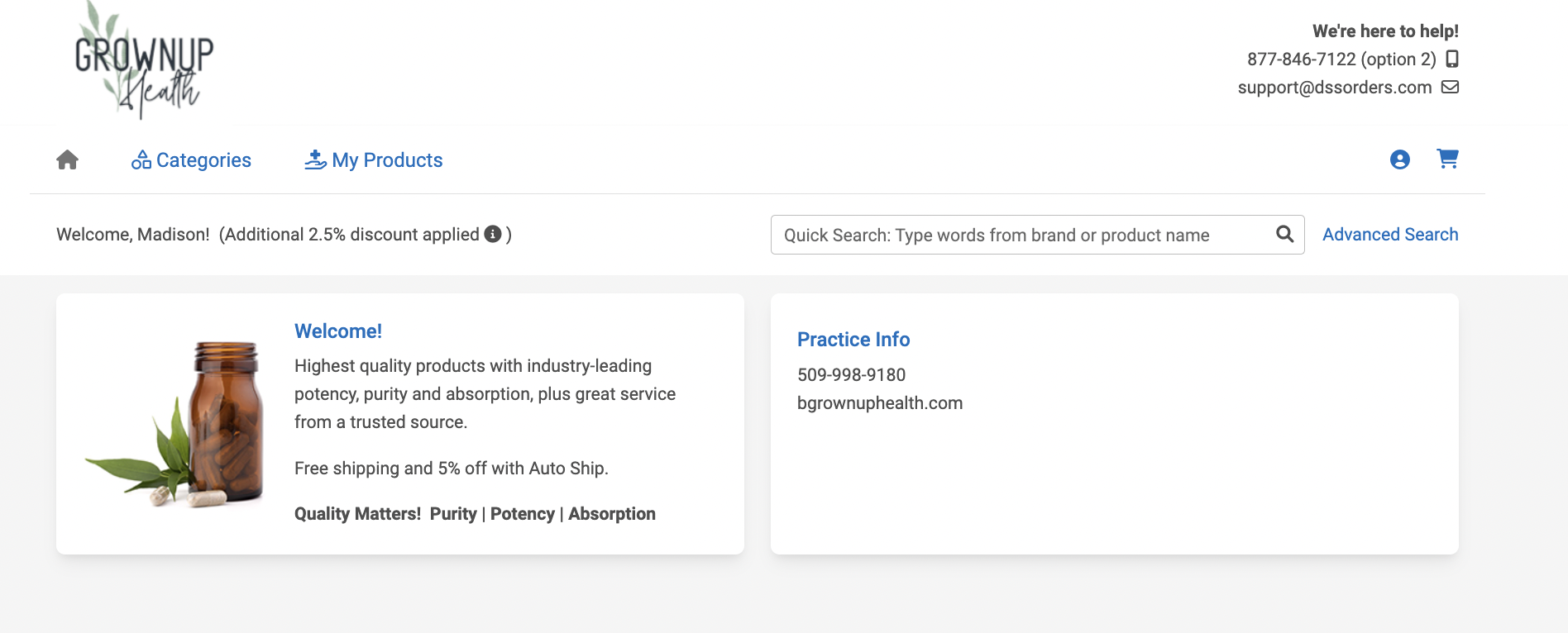The width and height of the screenshot is (1568, 633).
Task: View the shopping cart
Action: click(1447, 159)
